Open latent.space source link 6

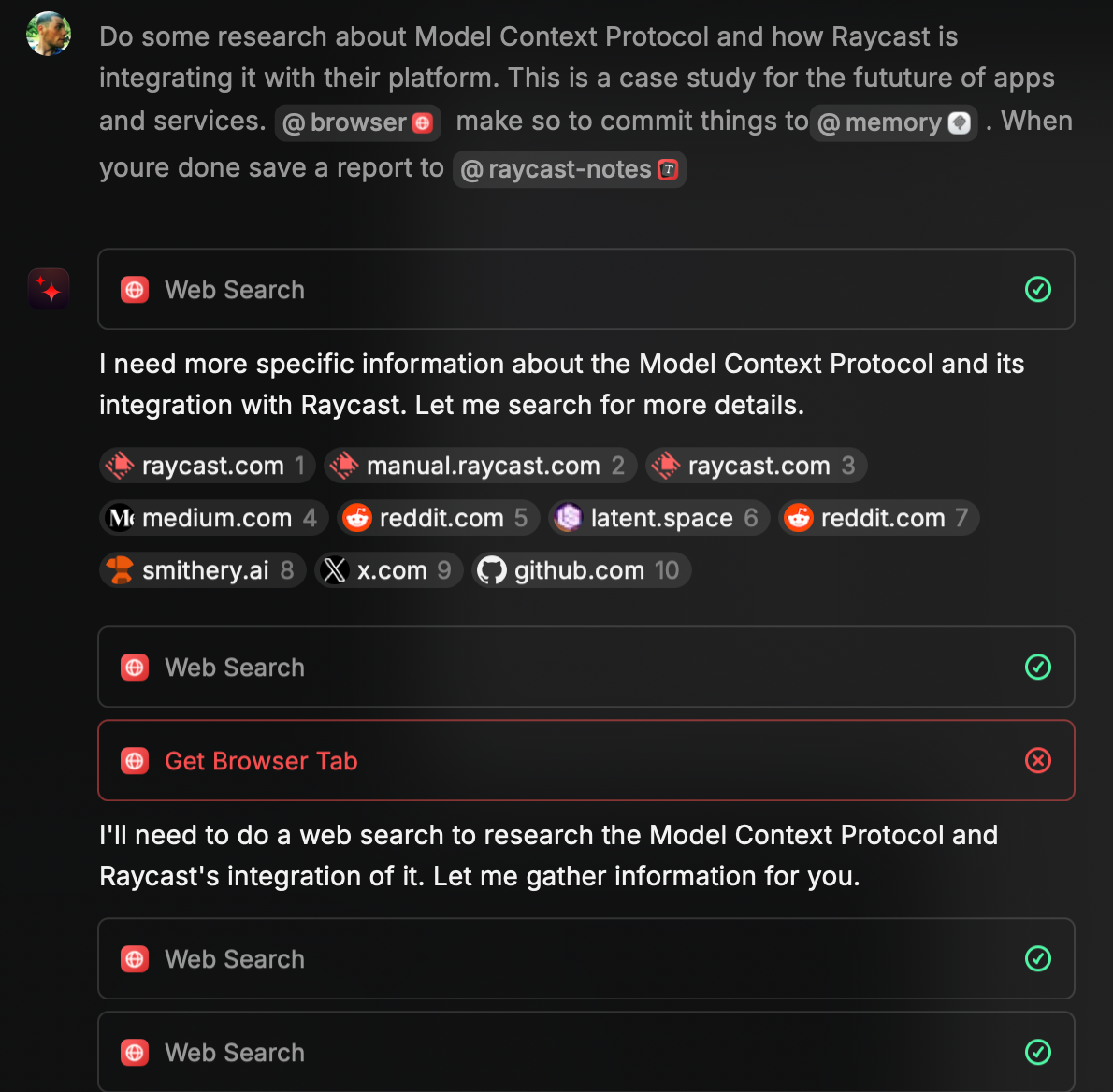[x=658, y=518]
